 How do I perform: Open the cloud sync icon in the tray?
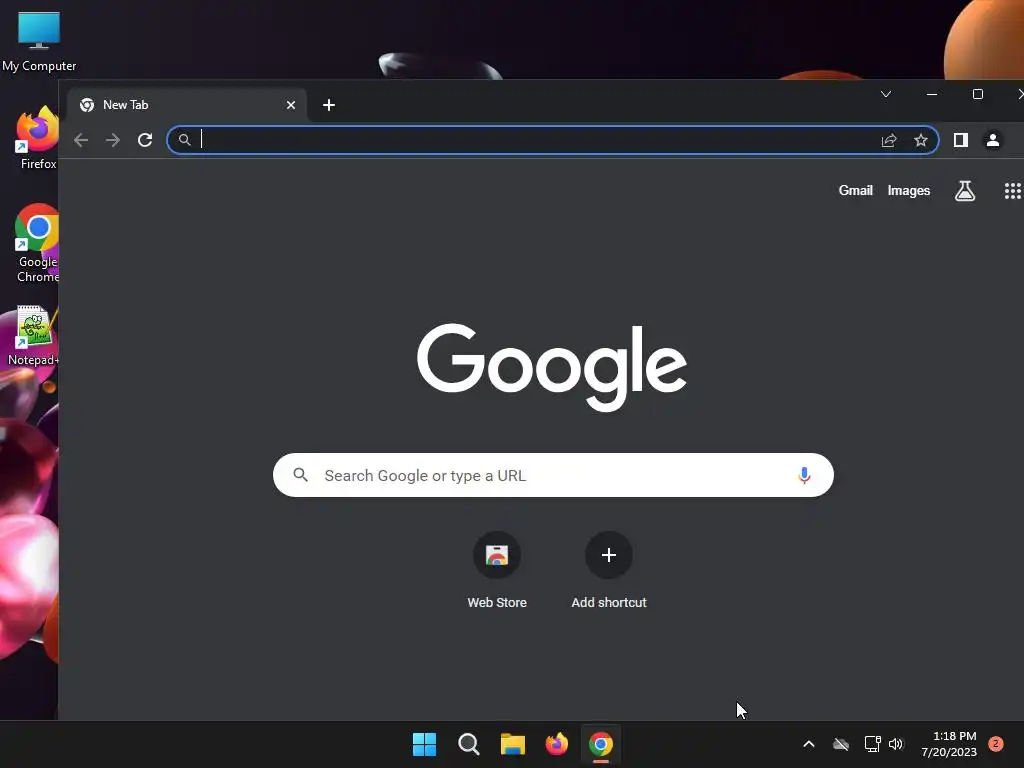[840, 744]
